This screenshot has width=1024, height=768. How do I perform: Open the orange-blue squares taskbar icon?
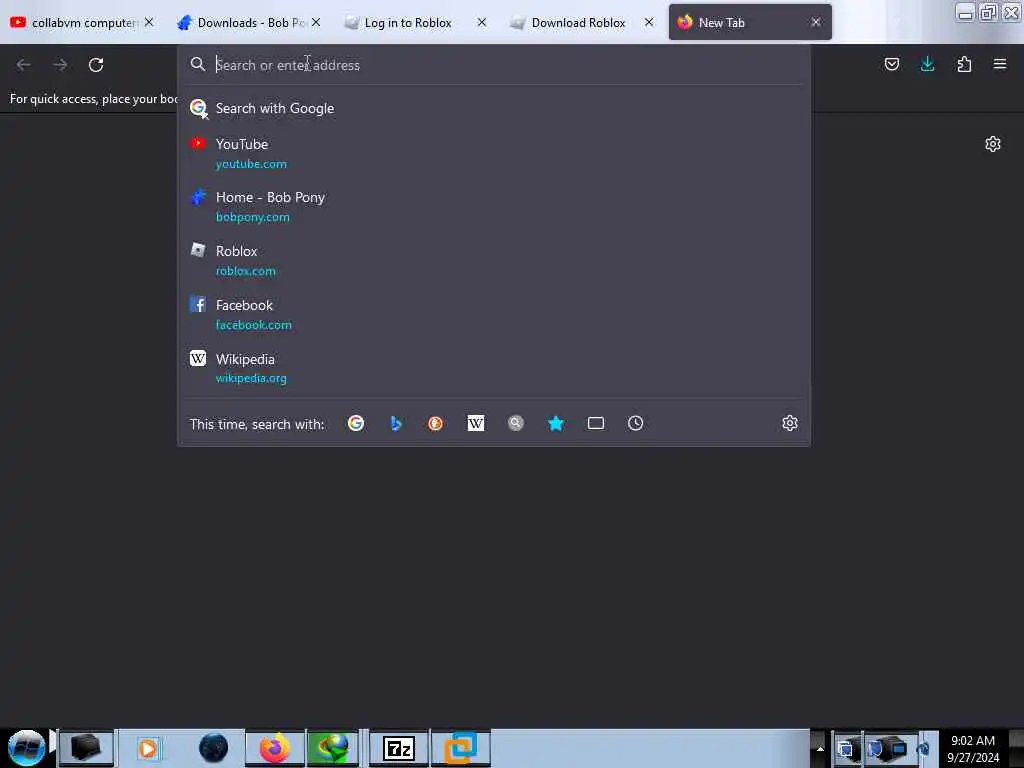[461, 748]
